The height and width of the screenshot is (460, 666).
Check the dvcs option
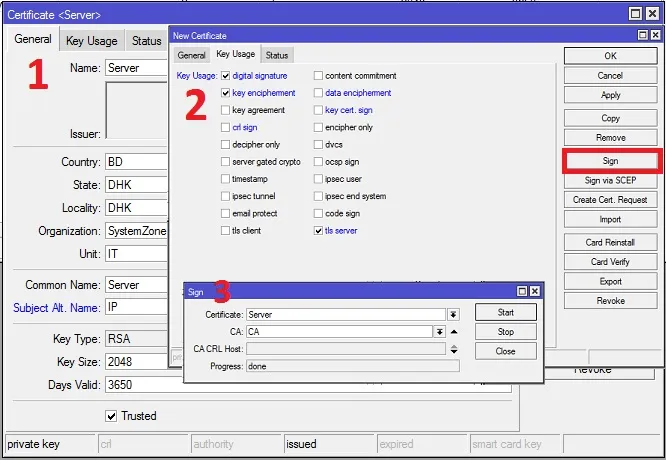tap(318, 144)
